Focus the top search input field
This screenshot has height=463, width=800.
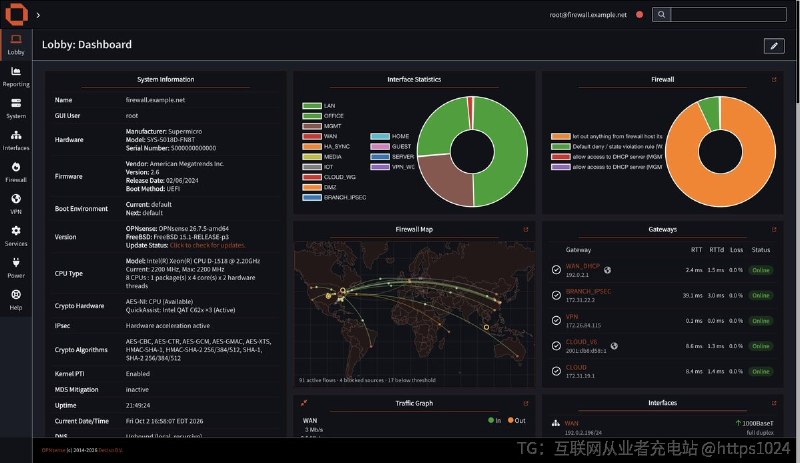click(x=729, y=14)
